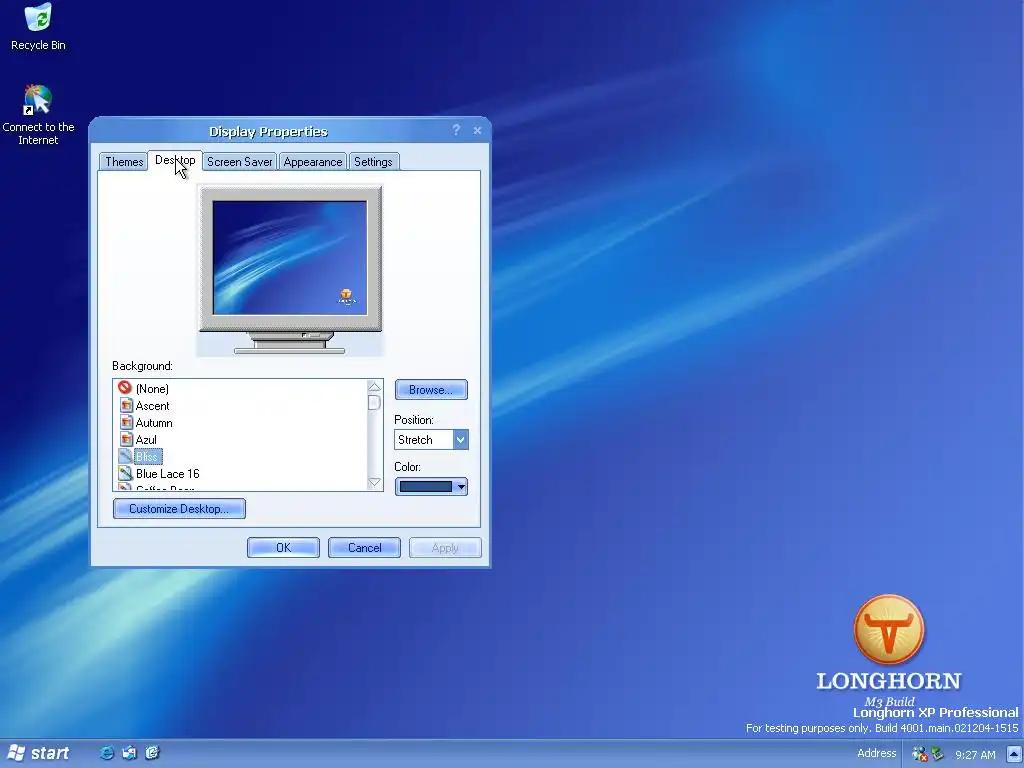This screenshot has height=768, width=1024.
Task: Click the green Safely Remove Hardware tray icon
Action: point(937,754)
